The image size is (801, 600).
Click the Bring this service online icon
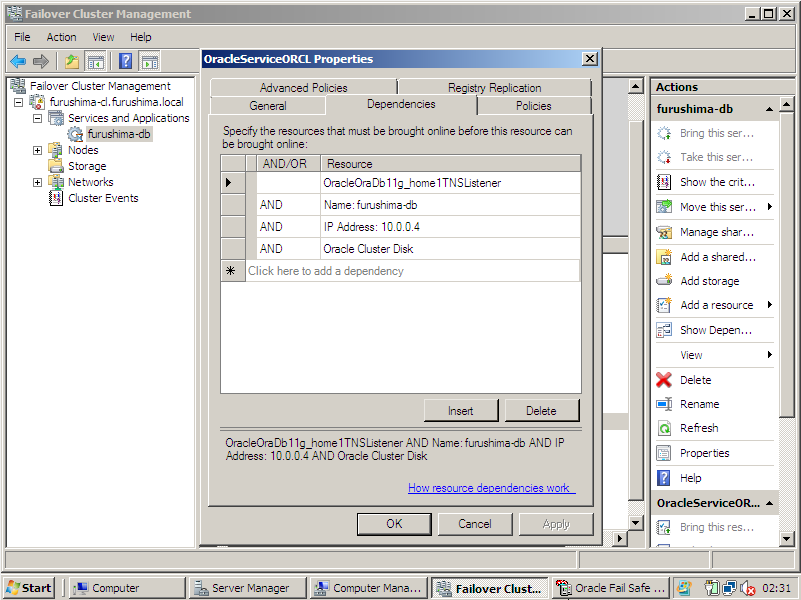pyautogui.click(x=664, y=133)
